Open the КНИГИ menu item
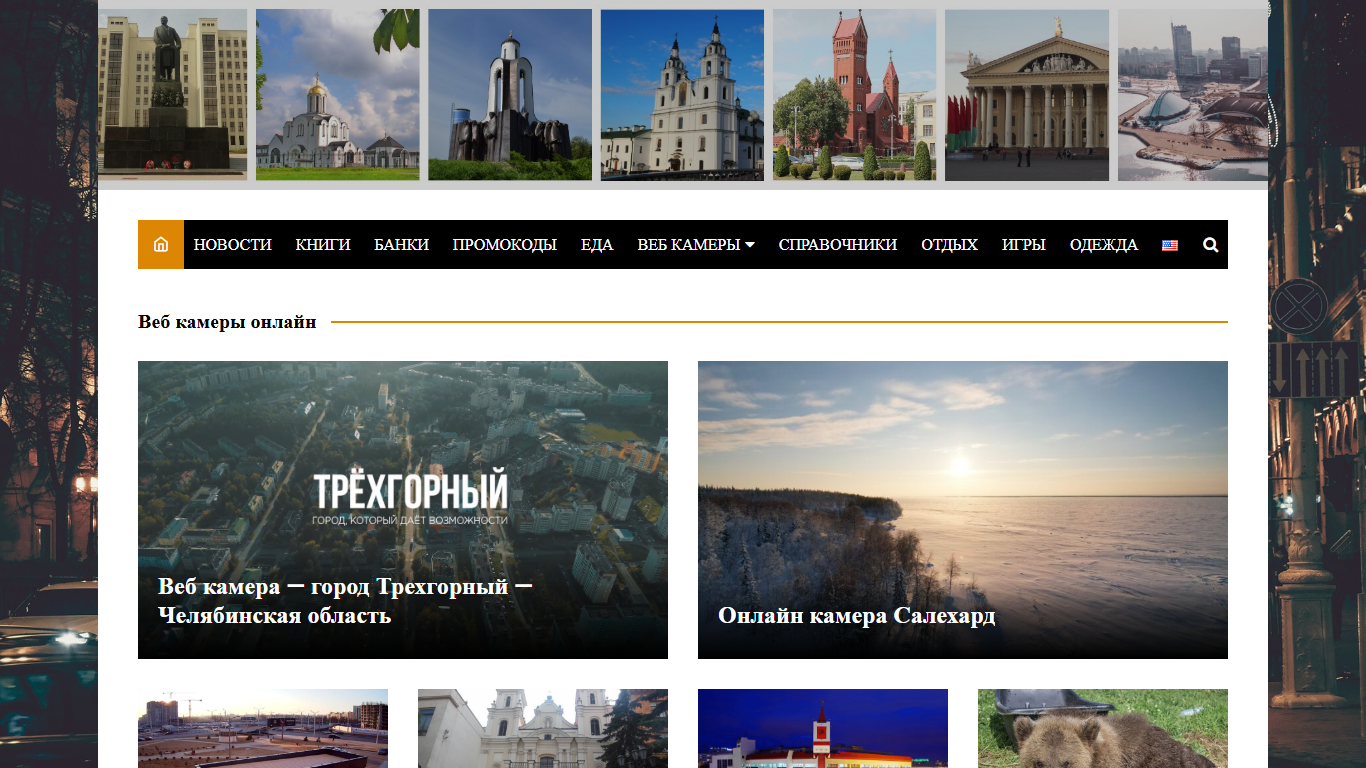 323,245
